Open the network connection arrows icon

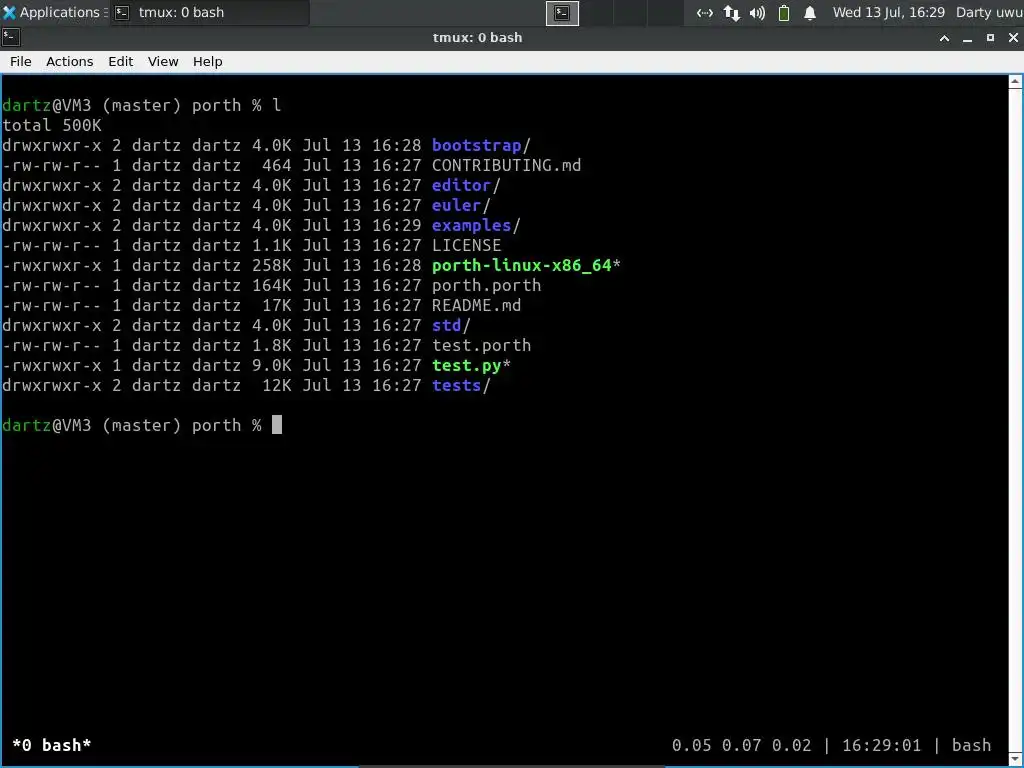704,13
